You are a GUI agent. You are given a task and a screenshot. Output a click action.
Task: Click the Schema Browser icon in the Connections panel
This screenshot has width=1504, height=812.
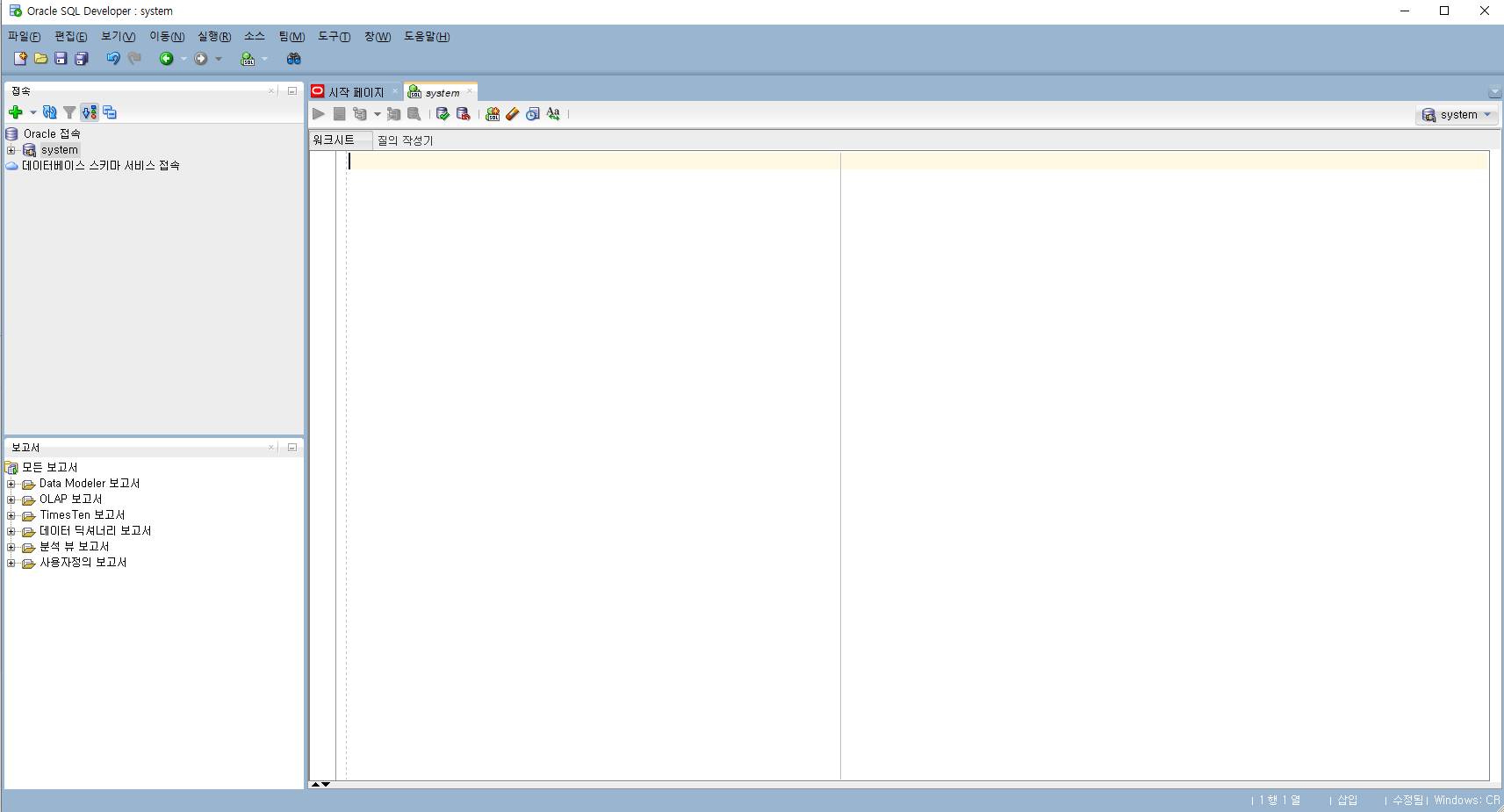[110, 112]
